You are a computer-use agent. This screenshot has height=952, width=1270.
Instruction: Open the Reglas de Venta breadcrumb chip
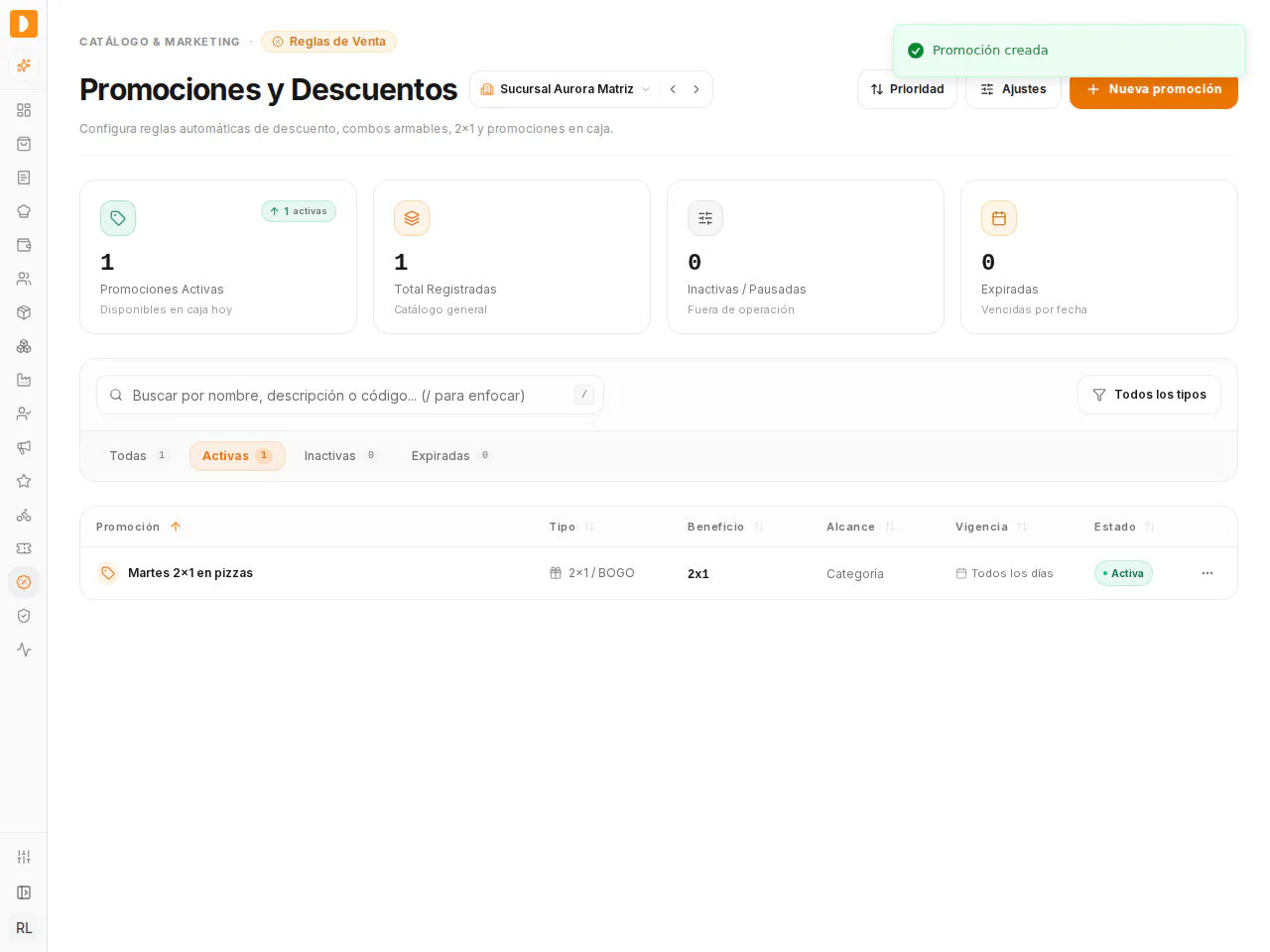328,42
